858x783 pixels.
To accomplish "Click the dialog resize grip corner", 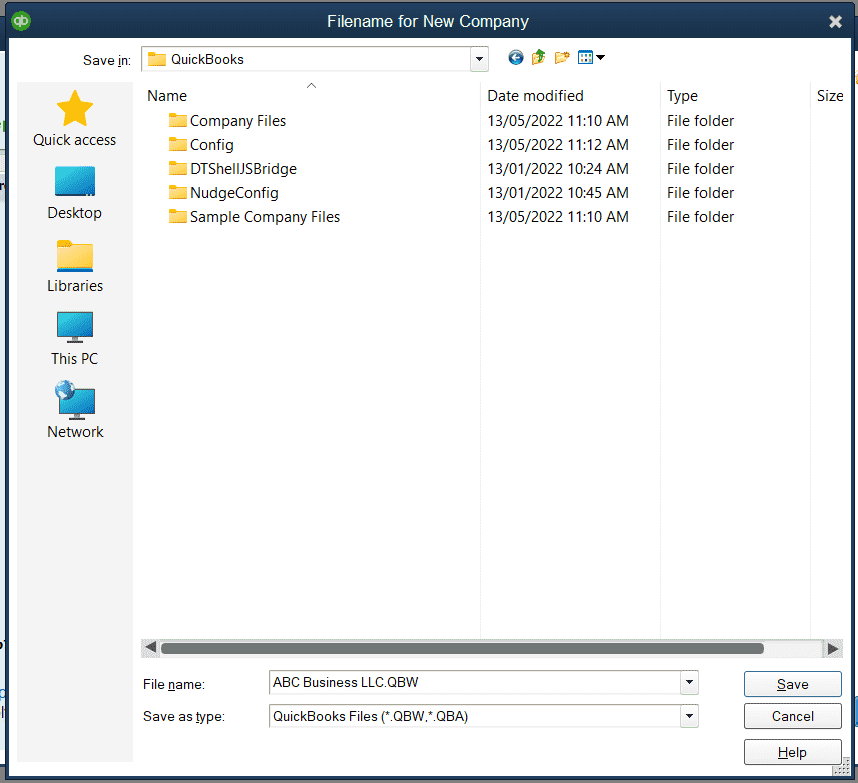I will (842, 768).
